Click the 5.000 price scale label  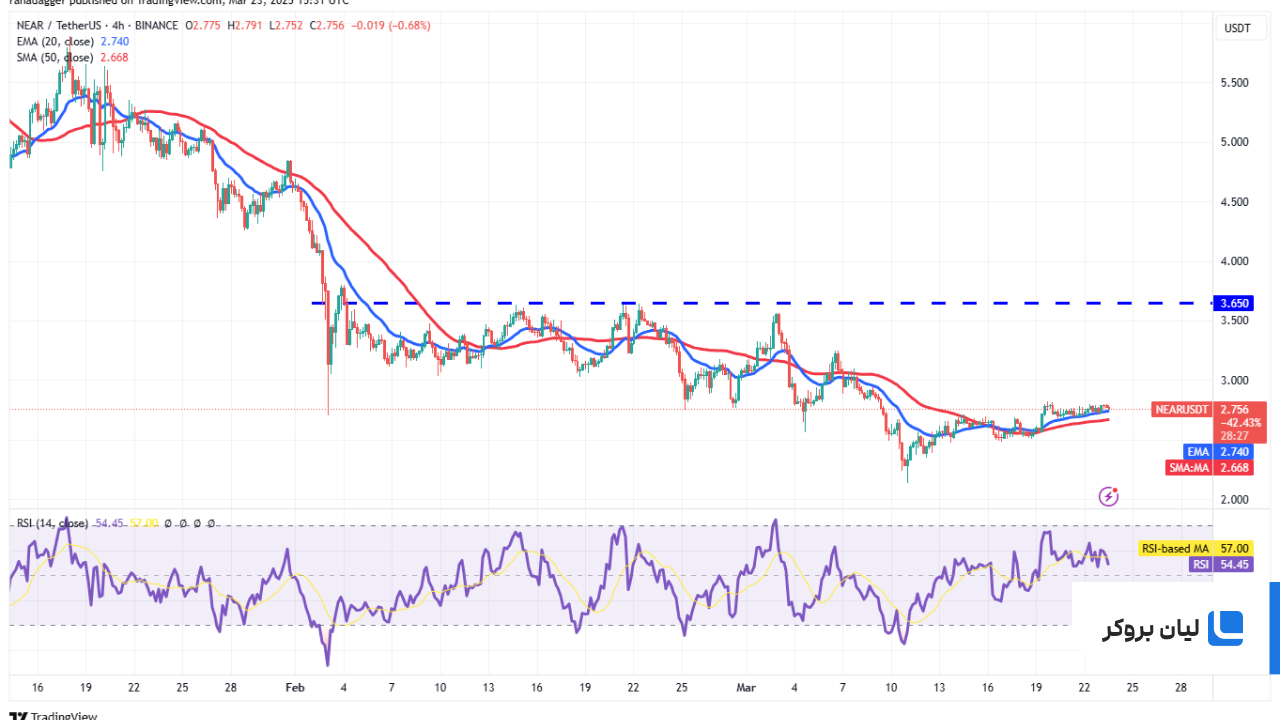pyautogui.click(x=1232, y=142)
